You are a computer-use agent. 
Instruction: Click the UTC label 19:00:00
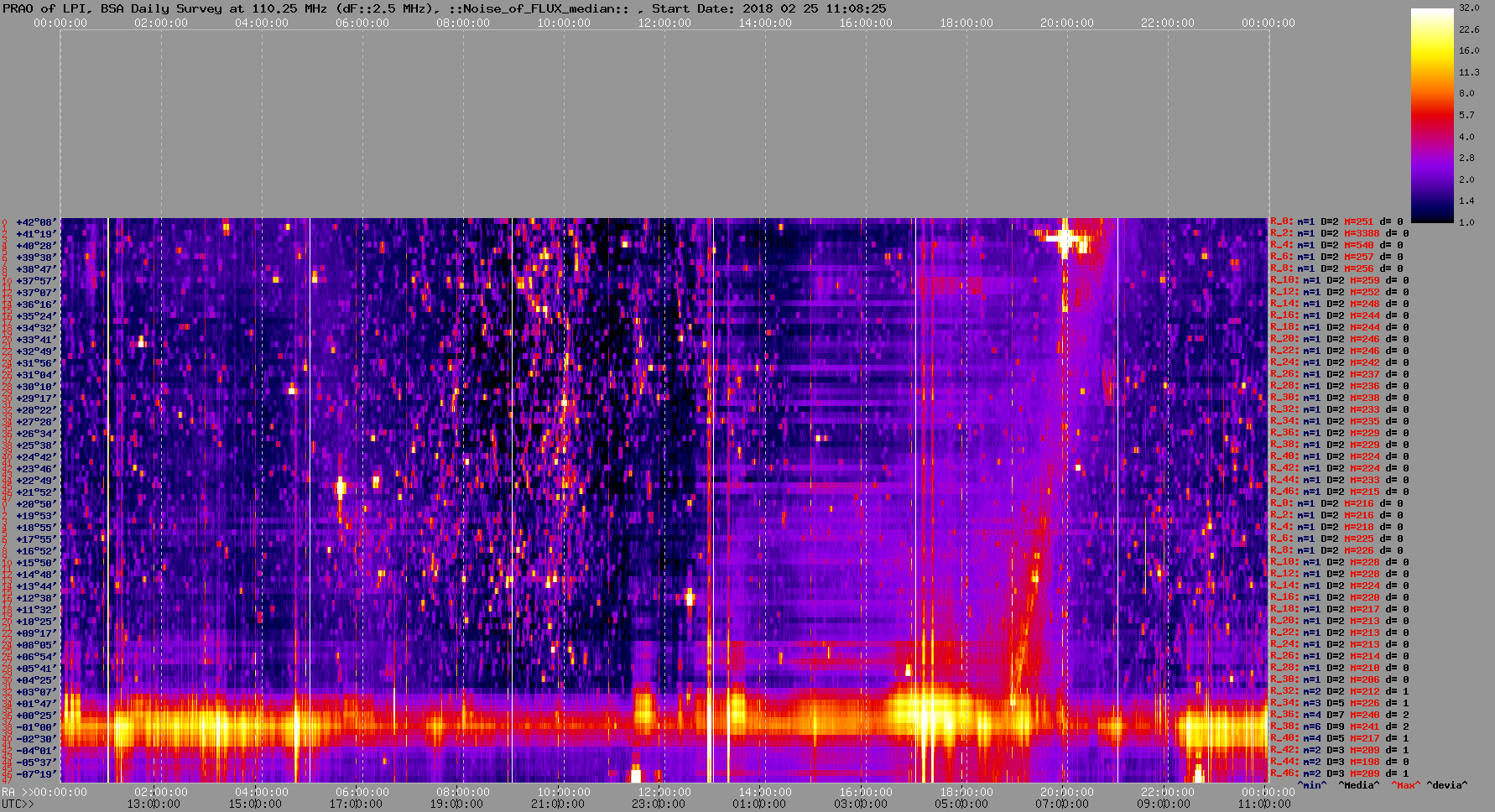click(456, 804)
